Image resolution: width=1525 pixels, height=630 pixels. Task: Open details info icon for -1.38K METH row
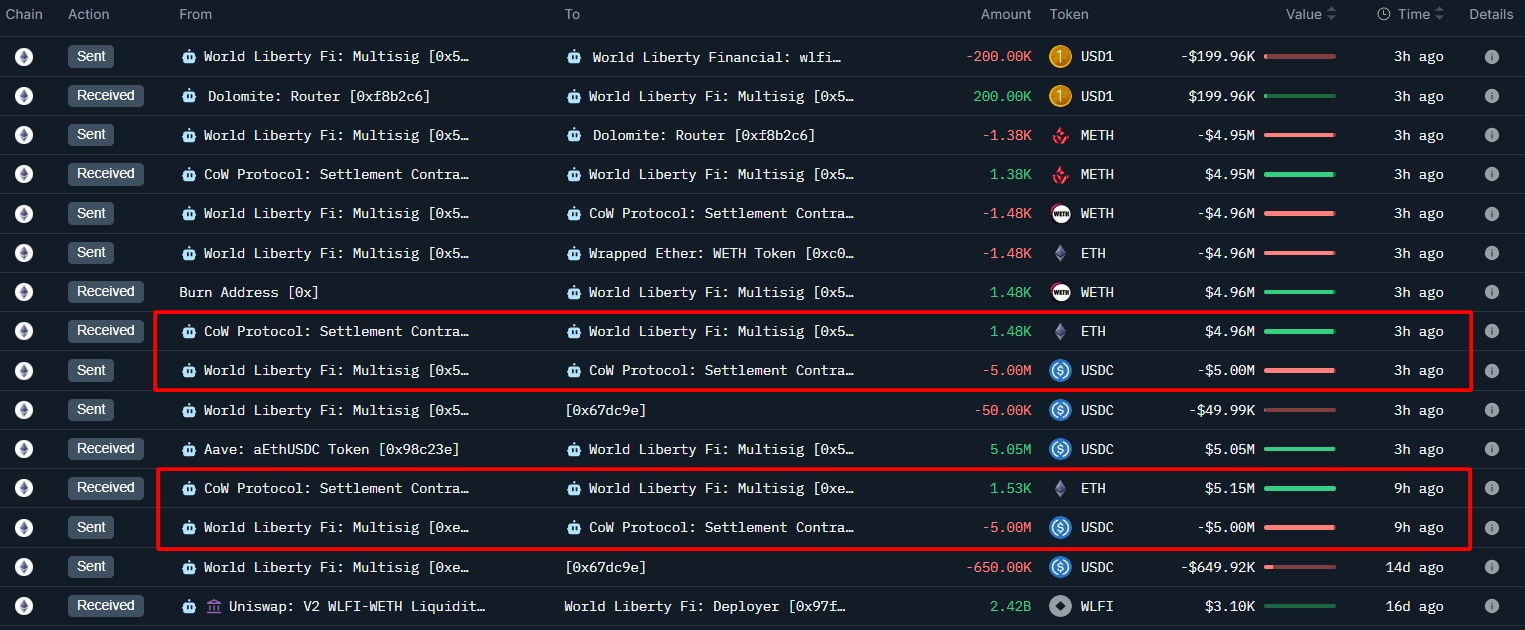[x=1491, y=135]
